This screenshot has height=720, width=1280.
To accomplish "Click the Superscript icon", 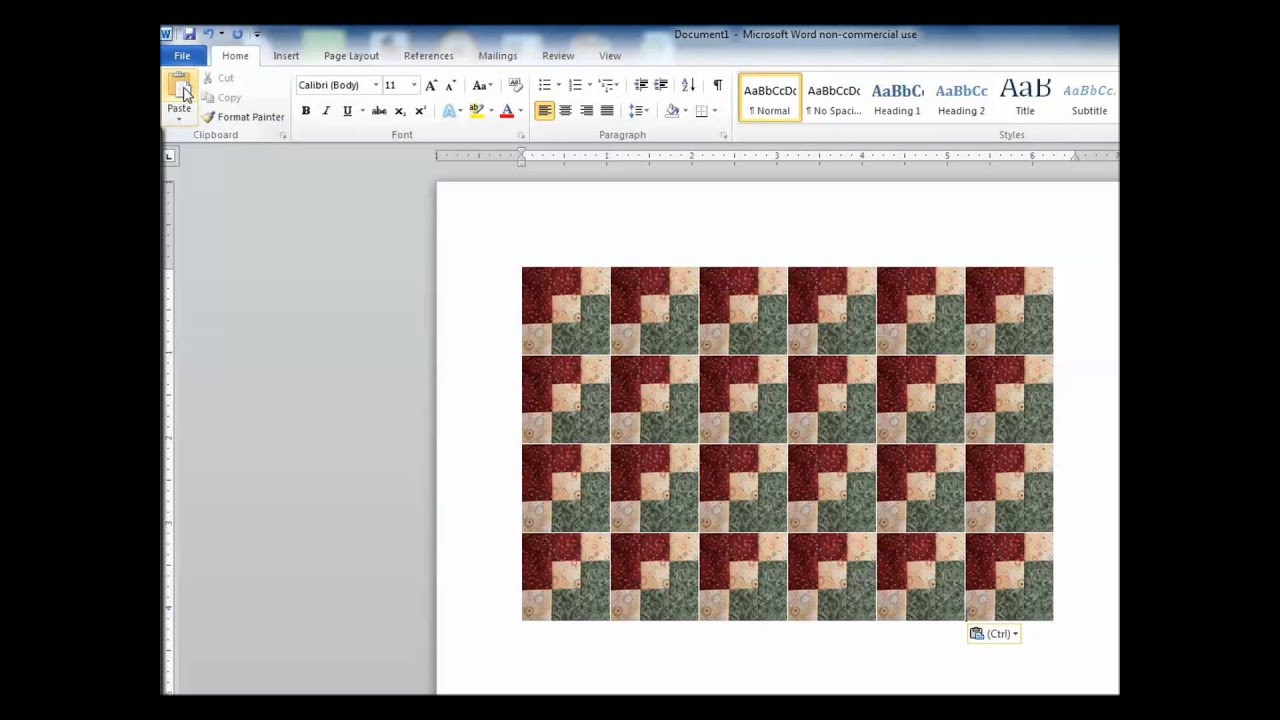I will point(420,111).
